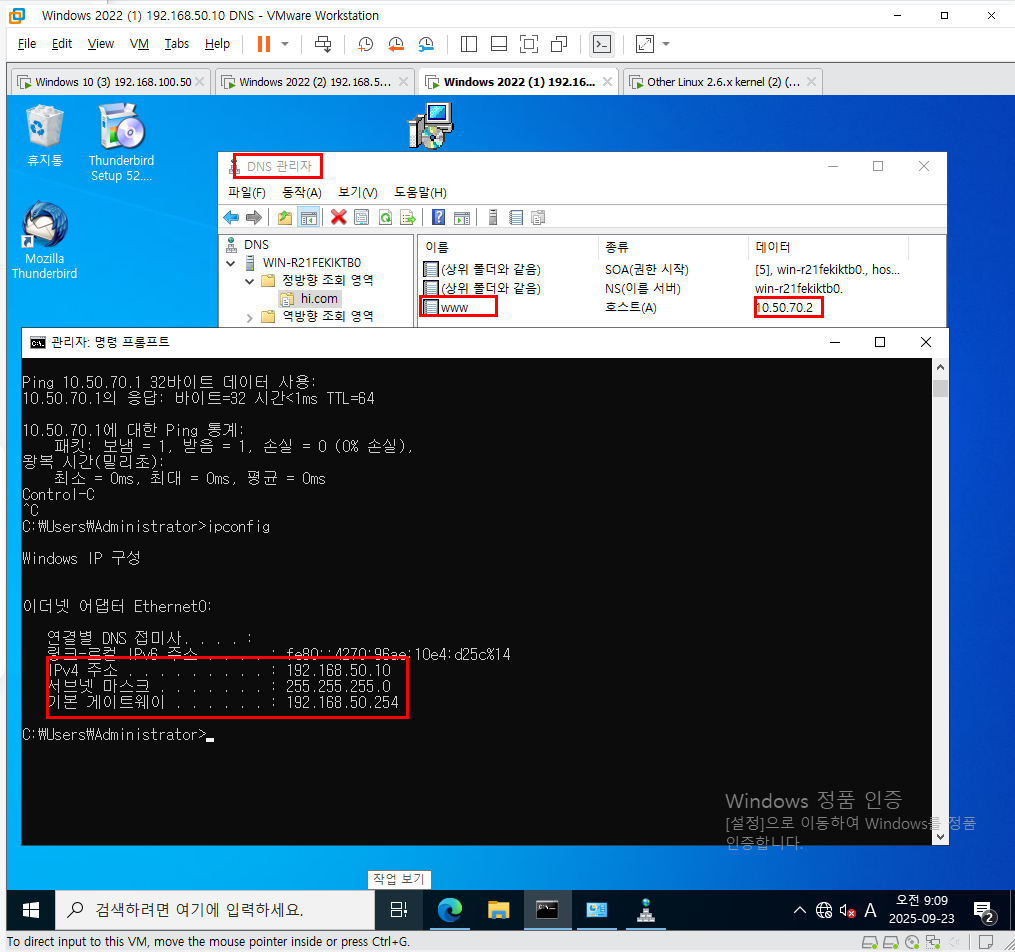Select the Mozilla Thunderbird desktop shortcut

pos(44,241)
